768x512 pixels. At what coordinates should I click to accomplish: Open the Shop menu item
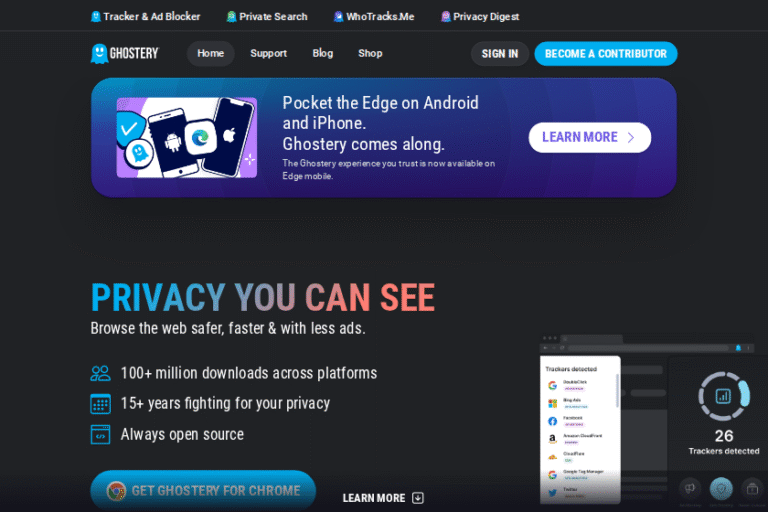(370, 53)
